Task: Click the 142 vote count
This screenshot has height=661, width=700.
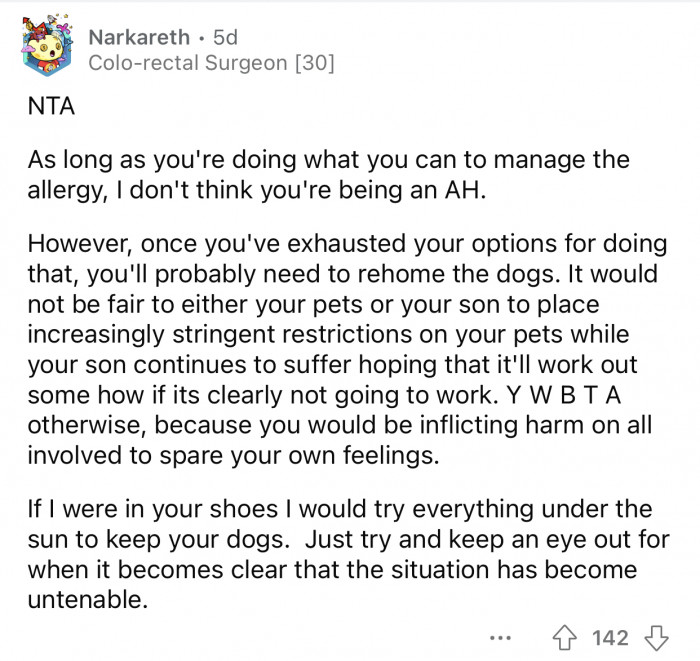Action: click(611, 637)
